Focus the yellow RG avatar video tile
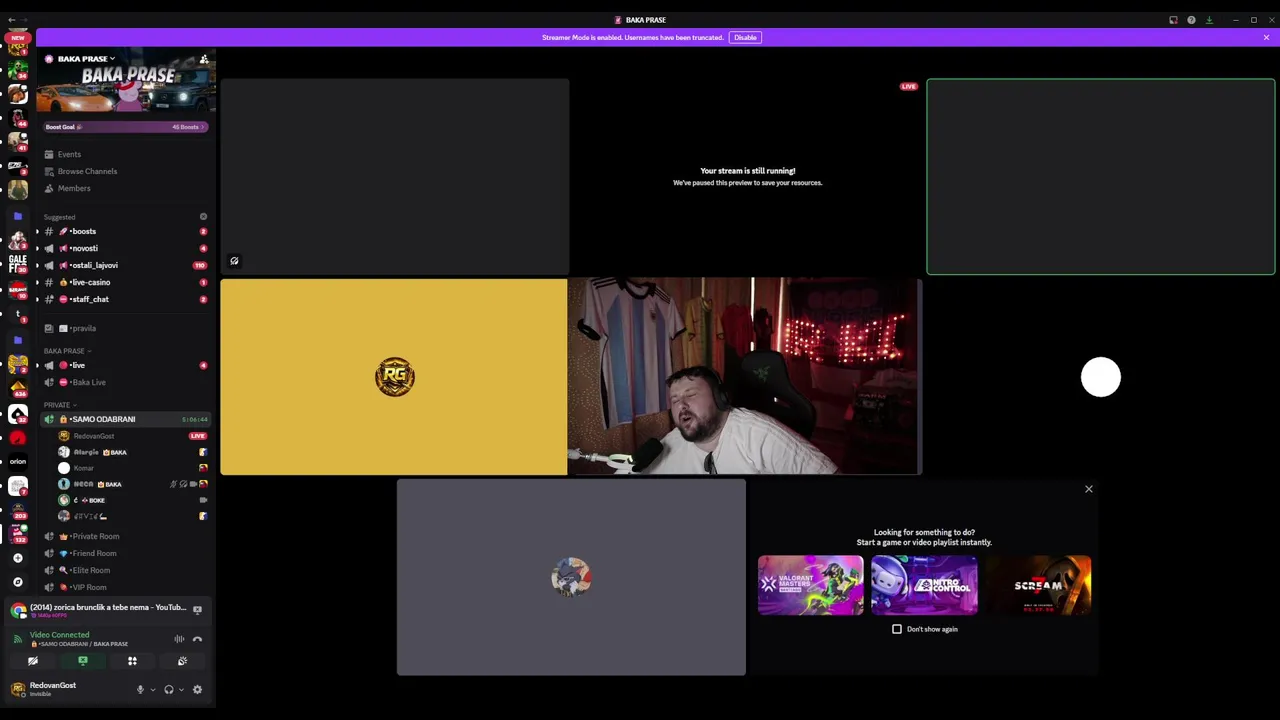1280x720 pixels. click(394, 376)
